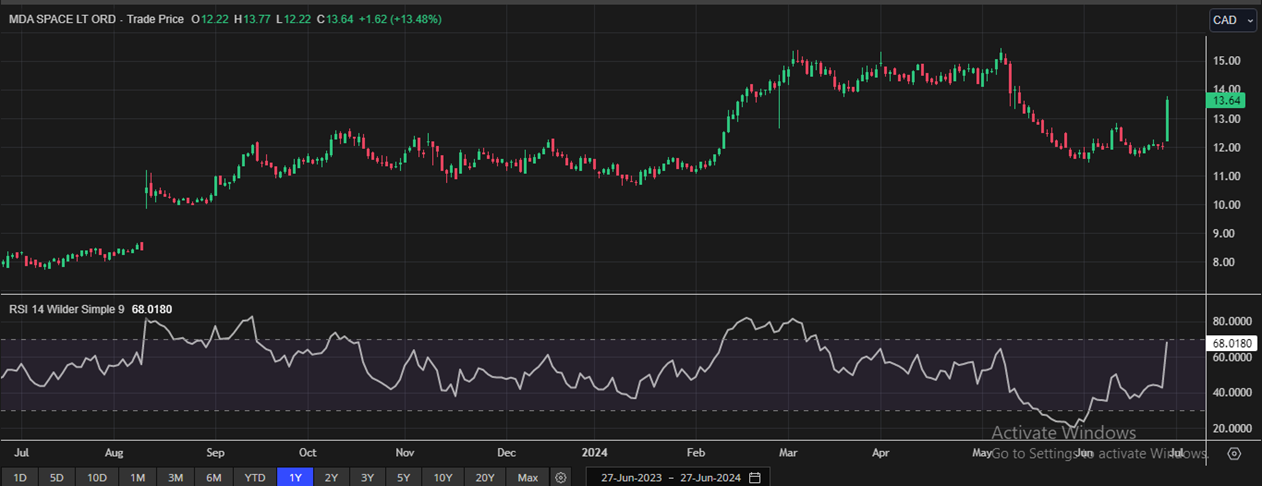Click the 27-Jun-2023 start date field
This screenshot has width=1262, height=486.
click(626, 477)
